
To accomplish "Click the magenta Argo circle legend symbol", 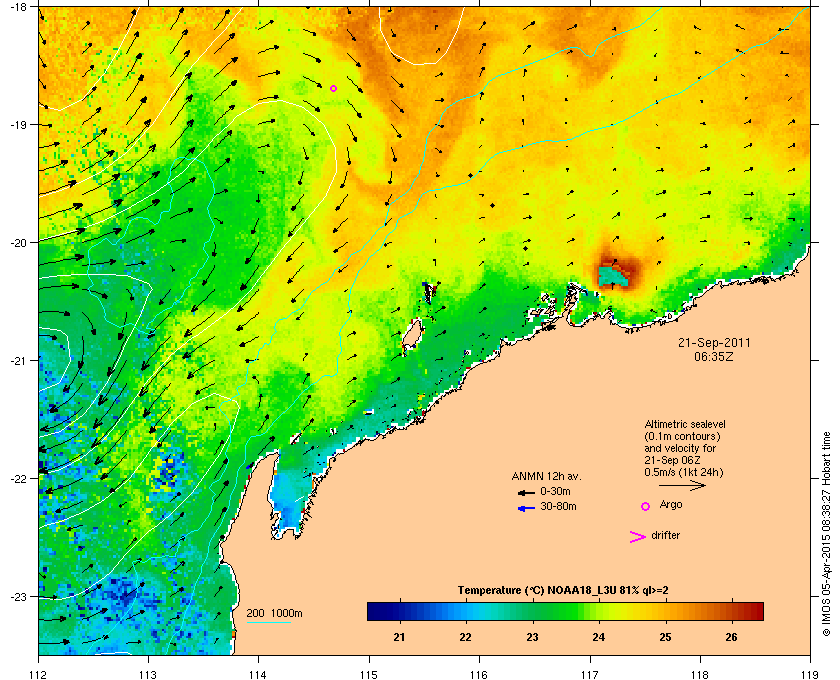I will coord(646,506).
